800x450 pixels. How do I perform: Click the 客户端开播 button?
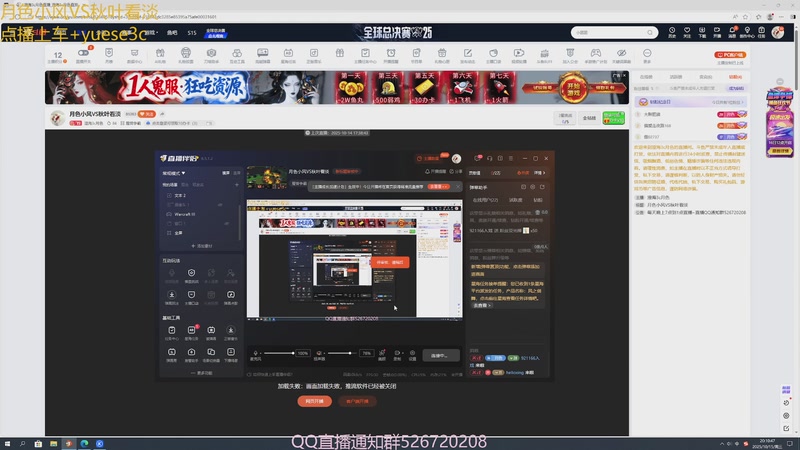[x=357, y=401]
